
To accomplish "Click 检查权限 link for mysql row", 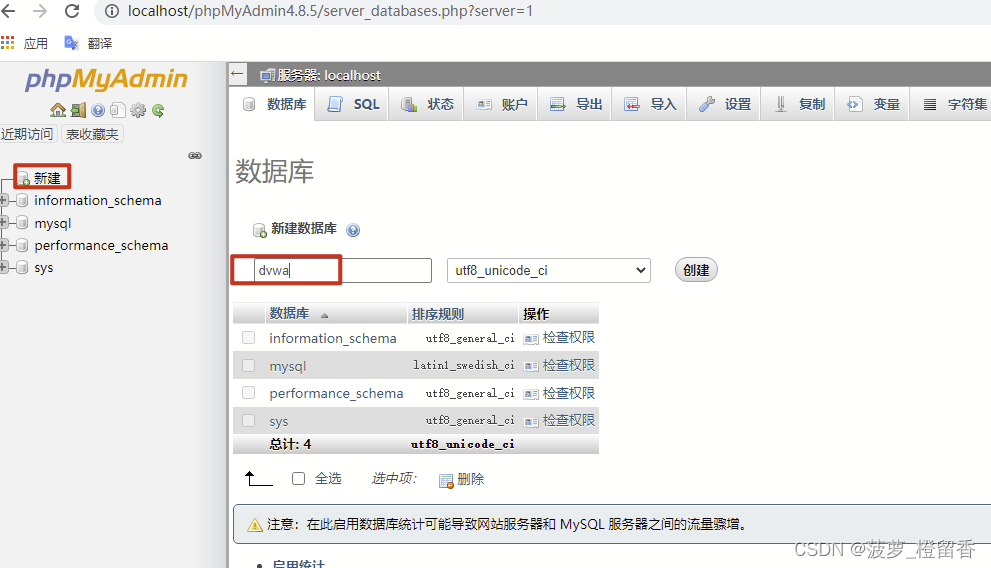I will click(569, 365).
